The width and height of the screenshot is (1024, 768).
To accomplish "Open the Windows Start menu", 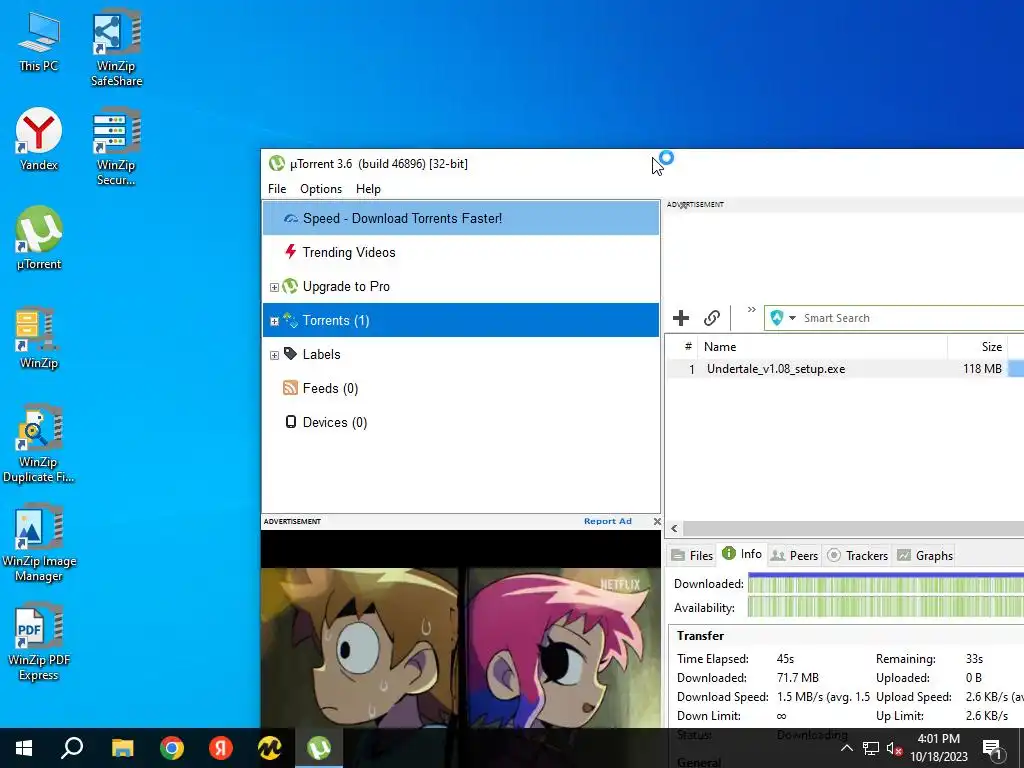I will [x=24, y=748].
